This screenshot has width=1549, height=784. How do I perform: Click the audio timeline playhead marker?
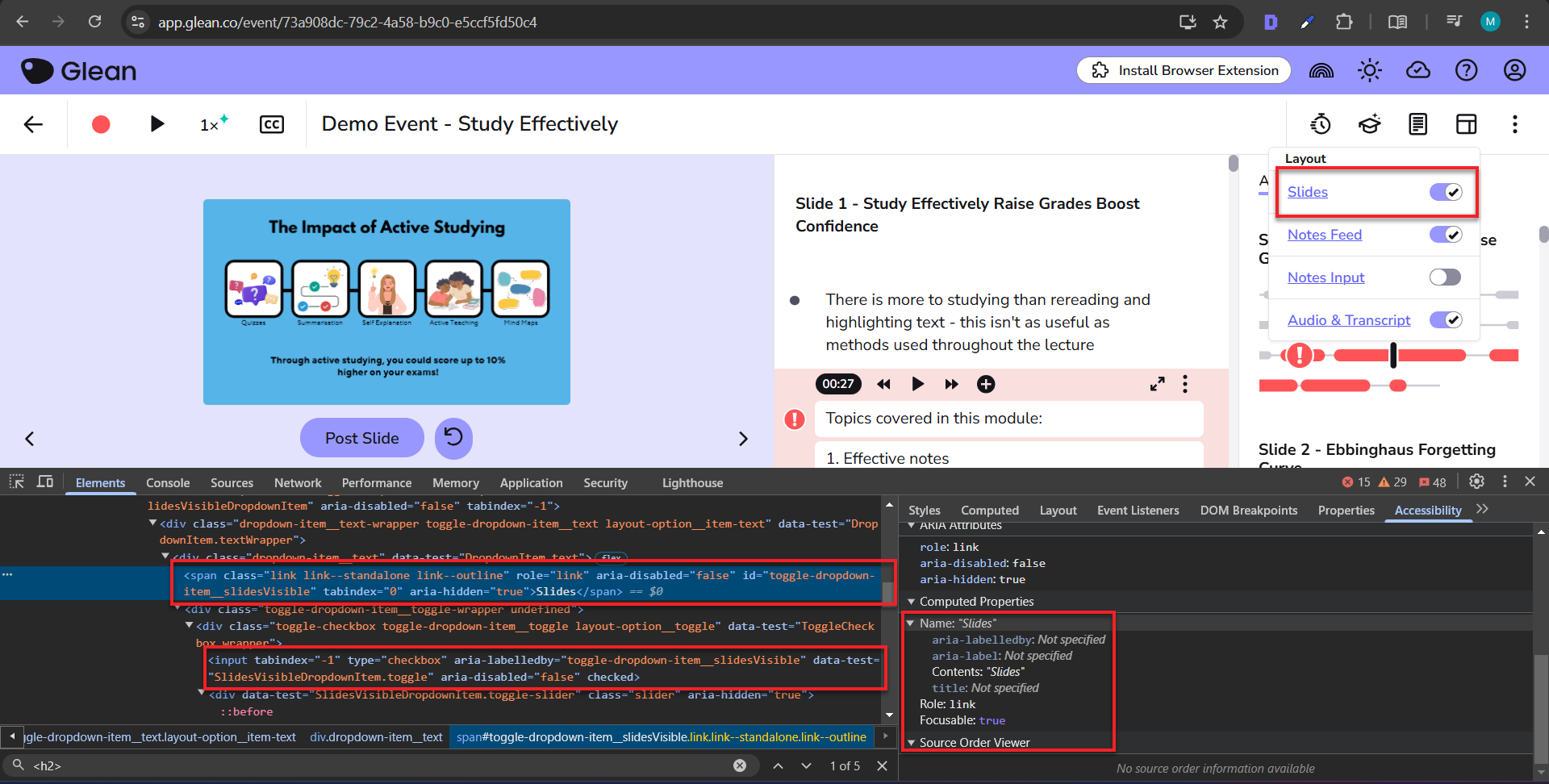point(1393,355)
